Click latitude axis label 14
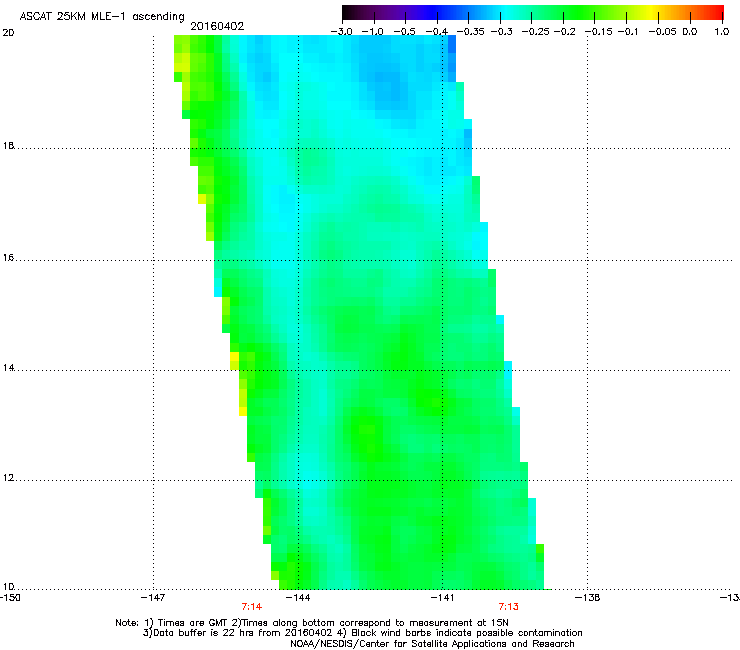Image resolution: width=740 pixels, height=650 pixels. pyautogui.click(x=8, y=368)
